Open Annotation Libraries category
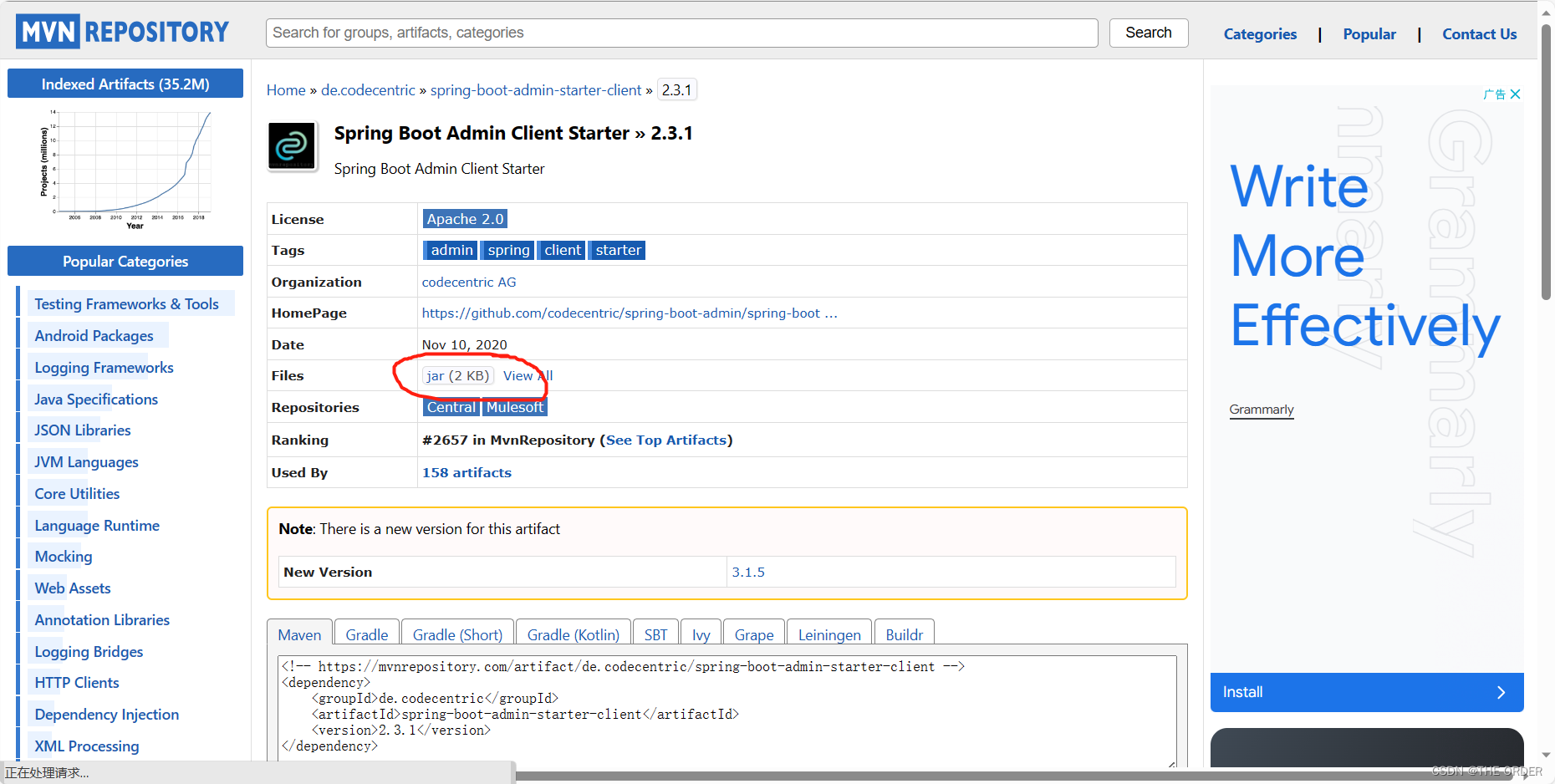 (102, 620)
